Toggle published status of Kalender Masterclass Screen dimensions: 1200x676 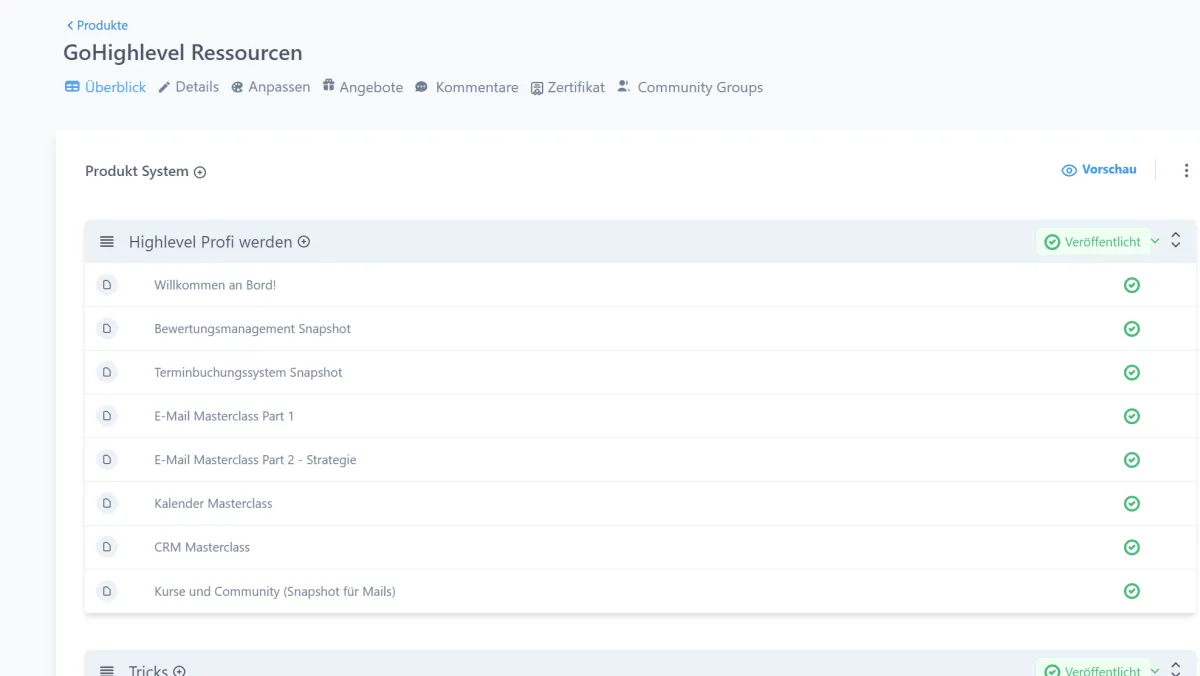click(1132, 503)
